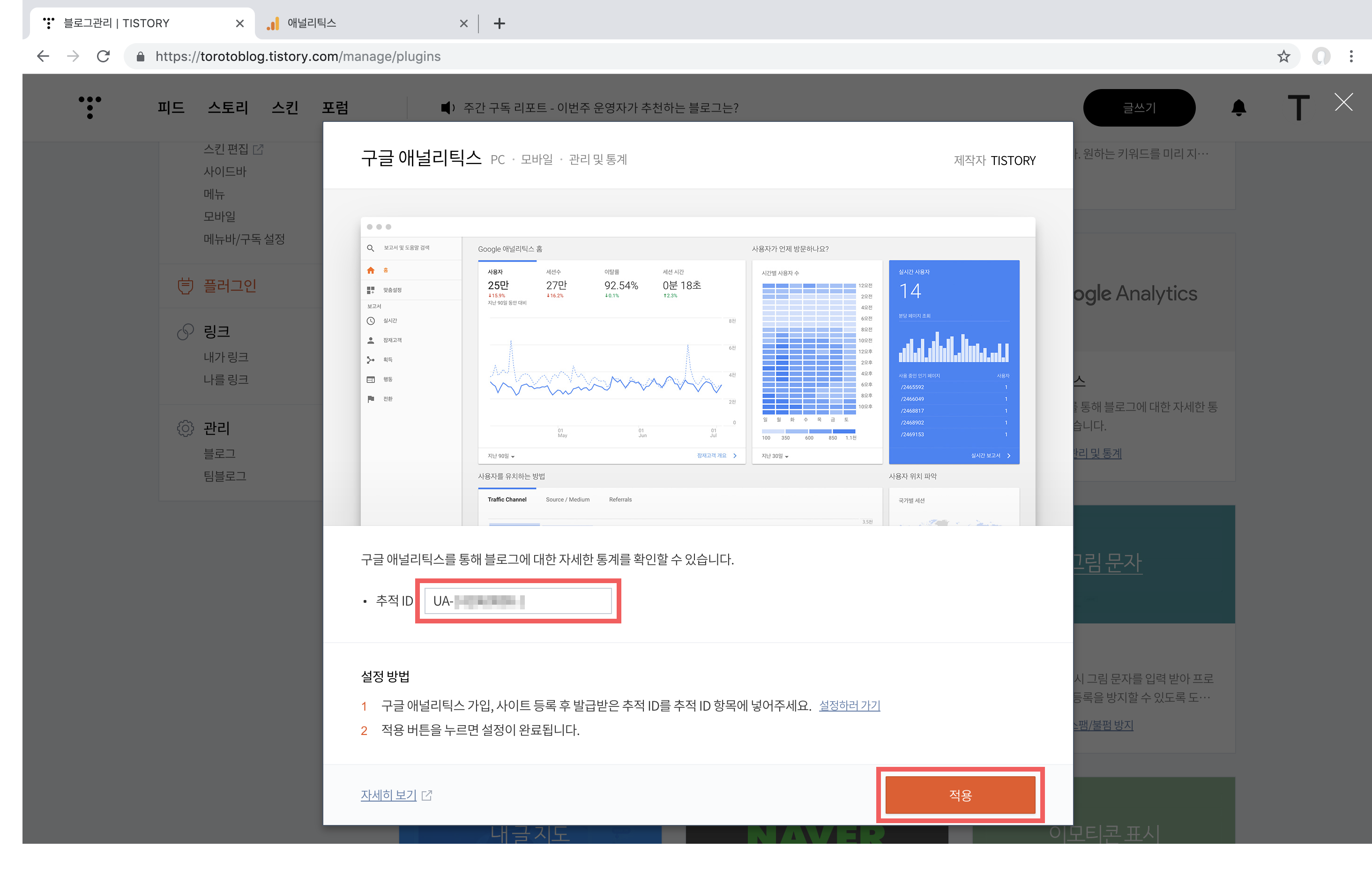1372x870 pixels.
Task: Open the 주간 구독 리포트 notice
Action: [601, 108]
